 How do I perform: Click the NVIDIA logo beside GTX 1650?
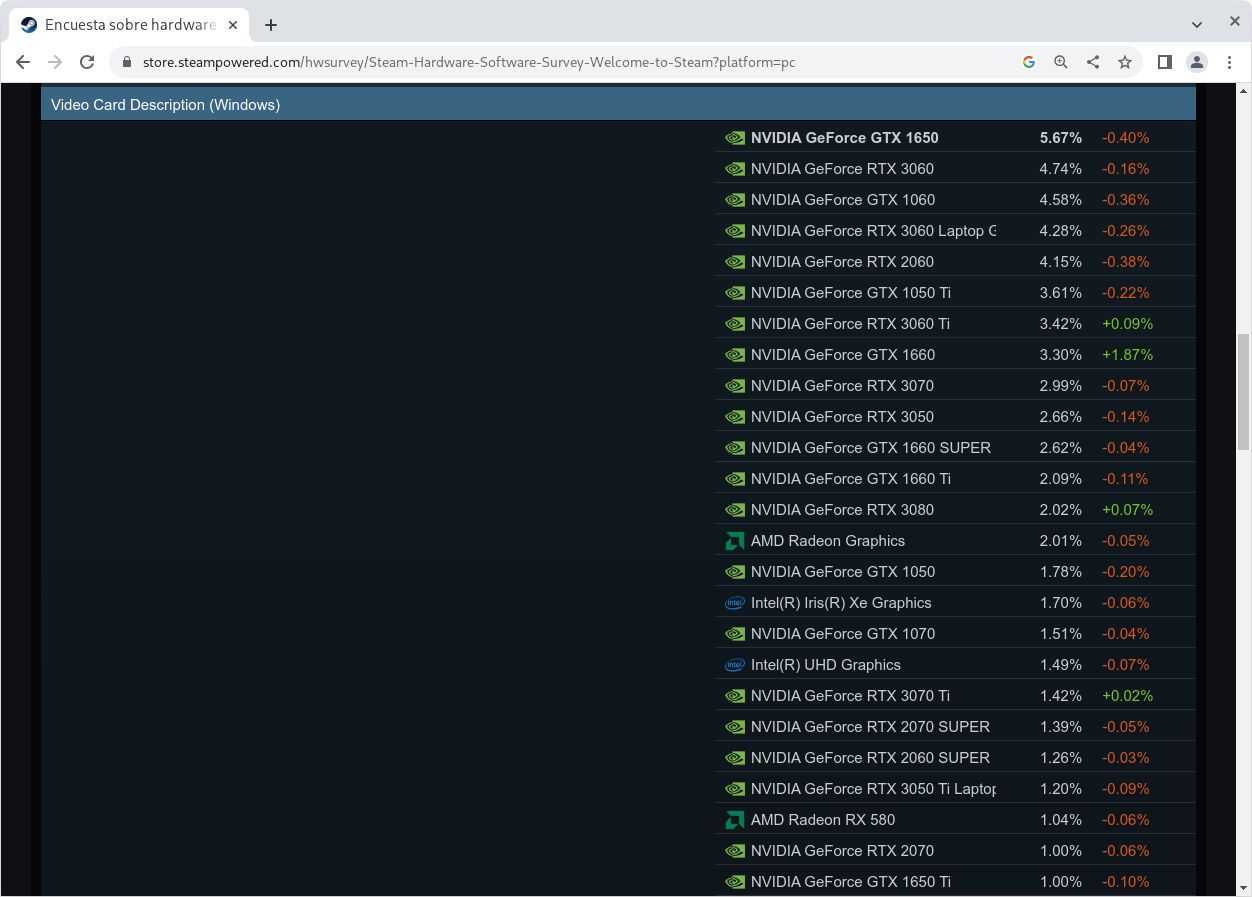pyautogui.click(x=735, y=138)
